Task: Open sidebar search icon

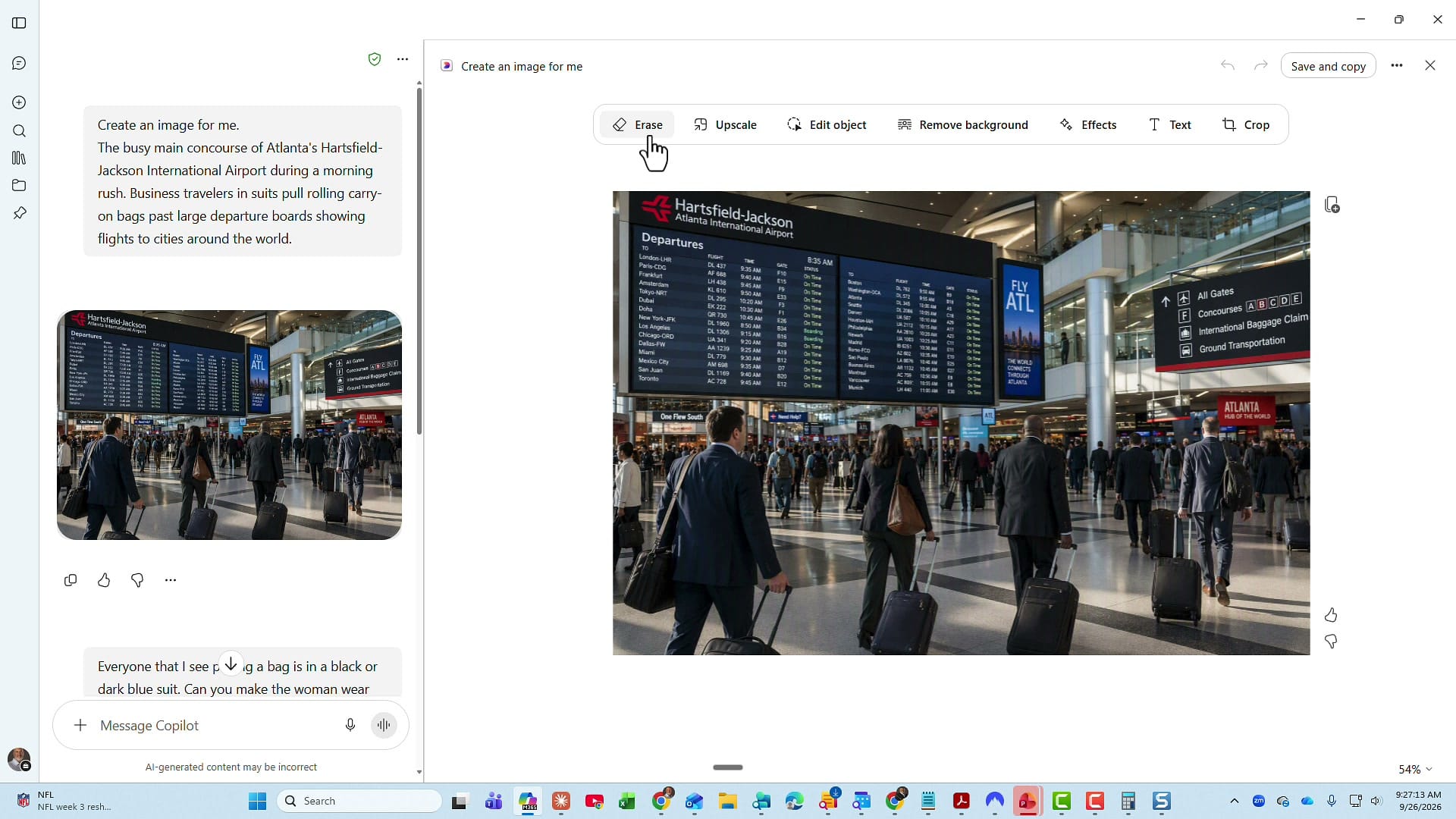Action: tap(20, 130)
